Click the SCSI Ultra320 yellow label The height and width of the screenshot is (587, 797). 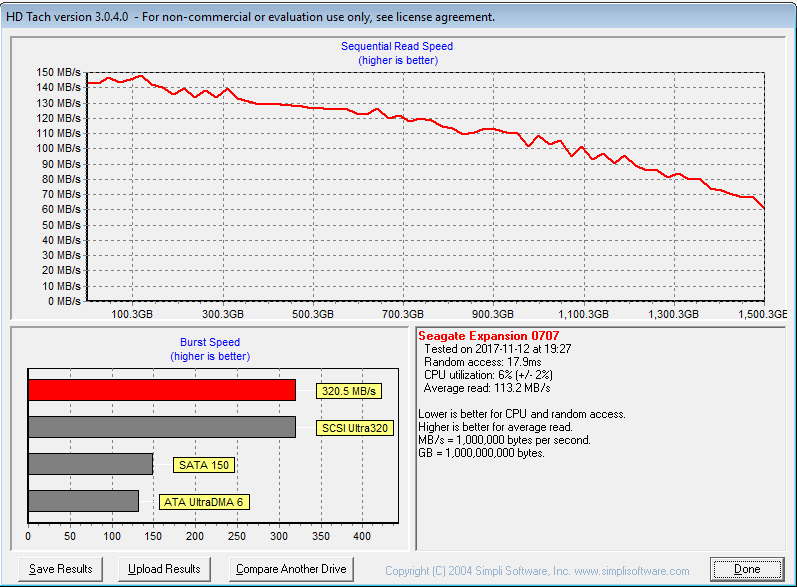tap(355, 428)
